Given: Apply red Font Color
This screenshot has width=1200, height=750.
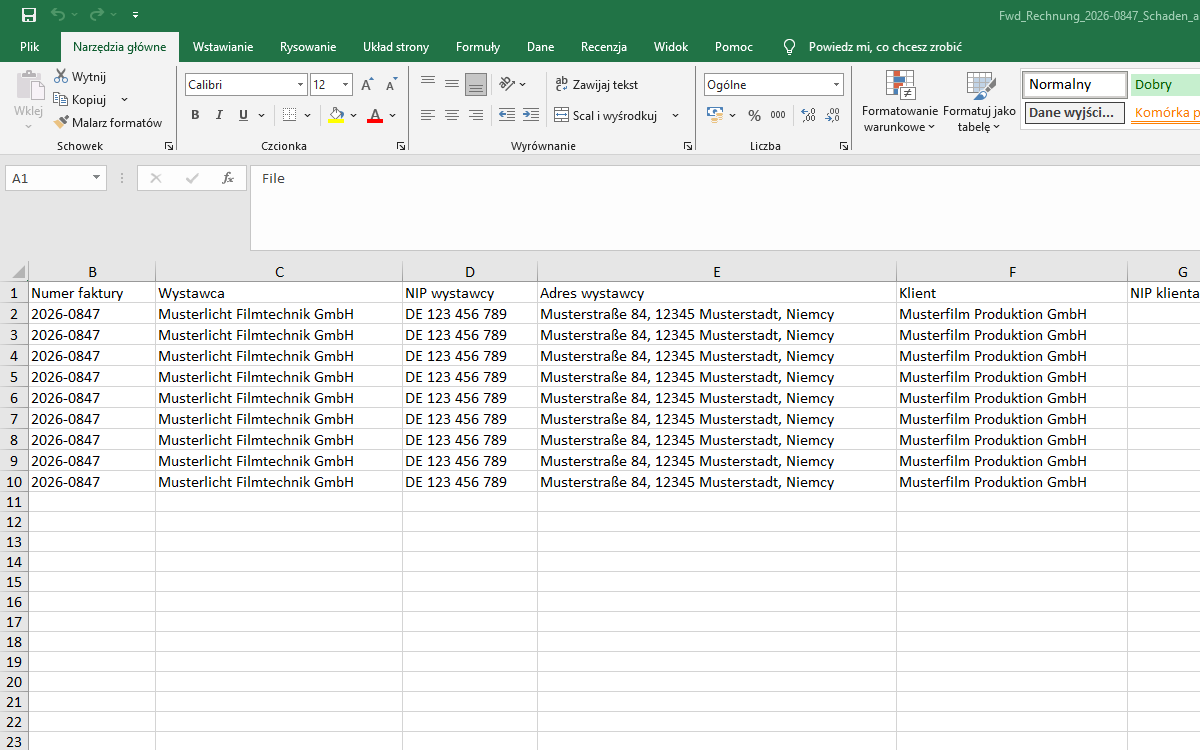Looking at the screenshot, I should coord(375,115).
